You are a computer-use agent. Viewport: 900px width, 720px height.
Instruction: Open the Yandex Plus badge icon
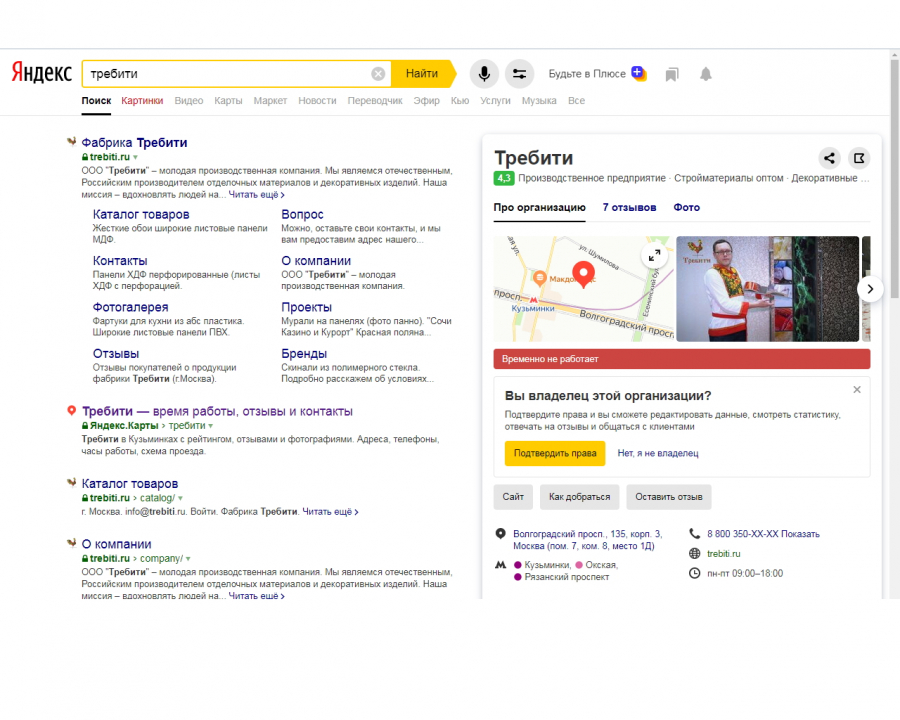(638, 73)
